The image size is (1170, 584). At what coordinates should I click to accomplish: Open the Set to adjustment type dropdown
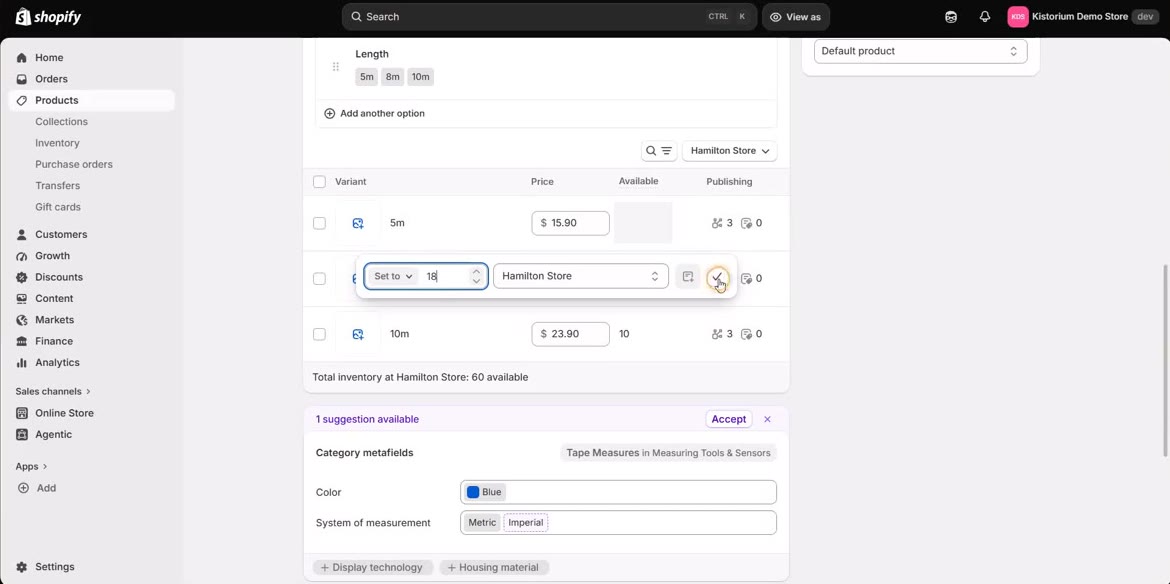pyautogui.click(x=393, y=276)
